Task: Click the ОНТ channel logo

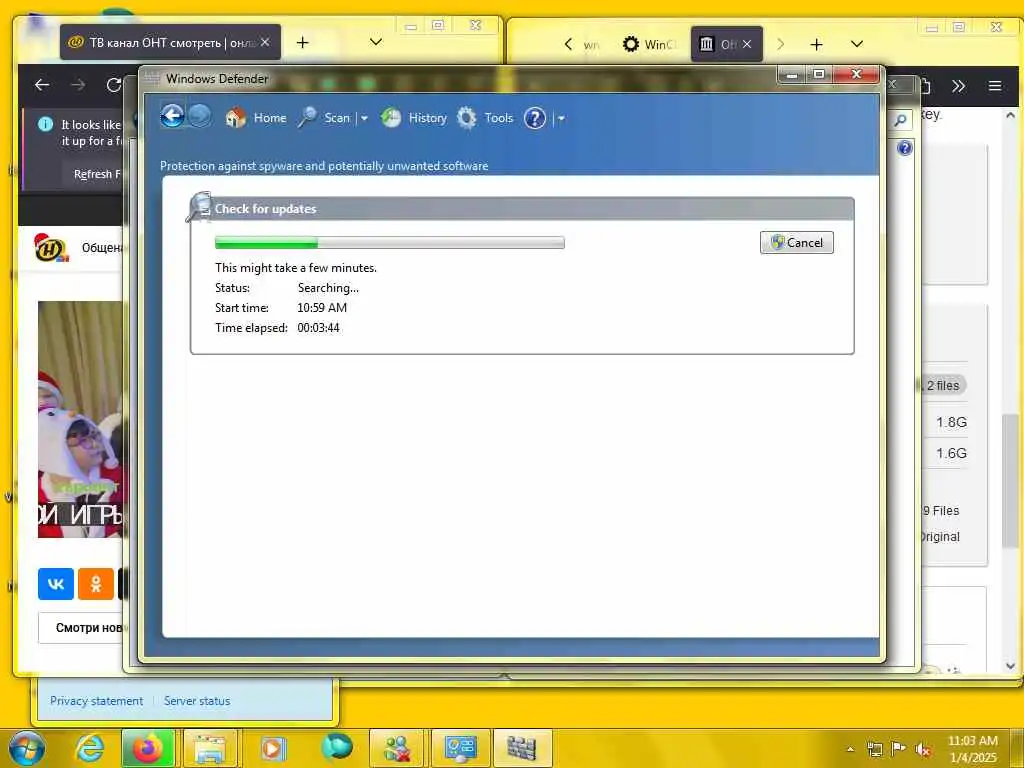Action: pyautogui.click(x=52, y=248)
